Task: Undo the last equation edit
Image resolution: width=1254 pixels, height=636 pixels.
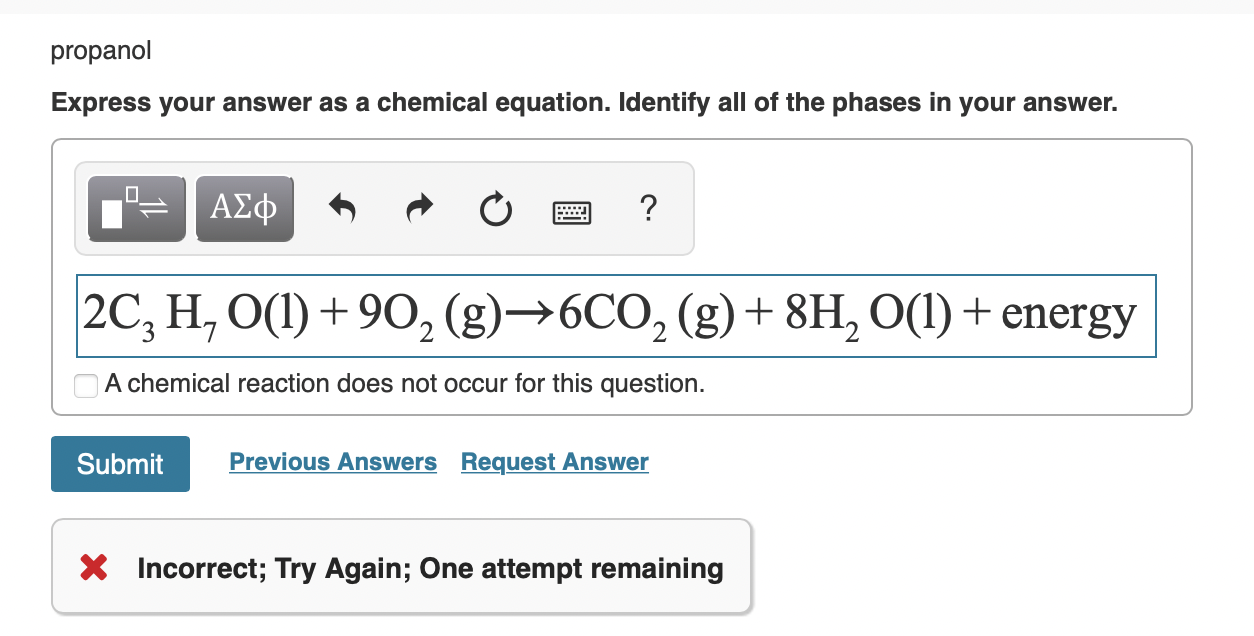Action: click(342, 207)
